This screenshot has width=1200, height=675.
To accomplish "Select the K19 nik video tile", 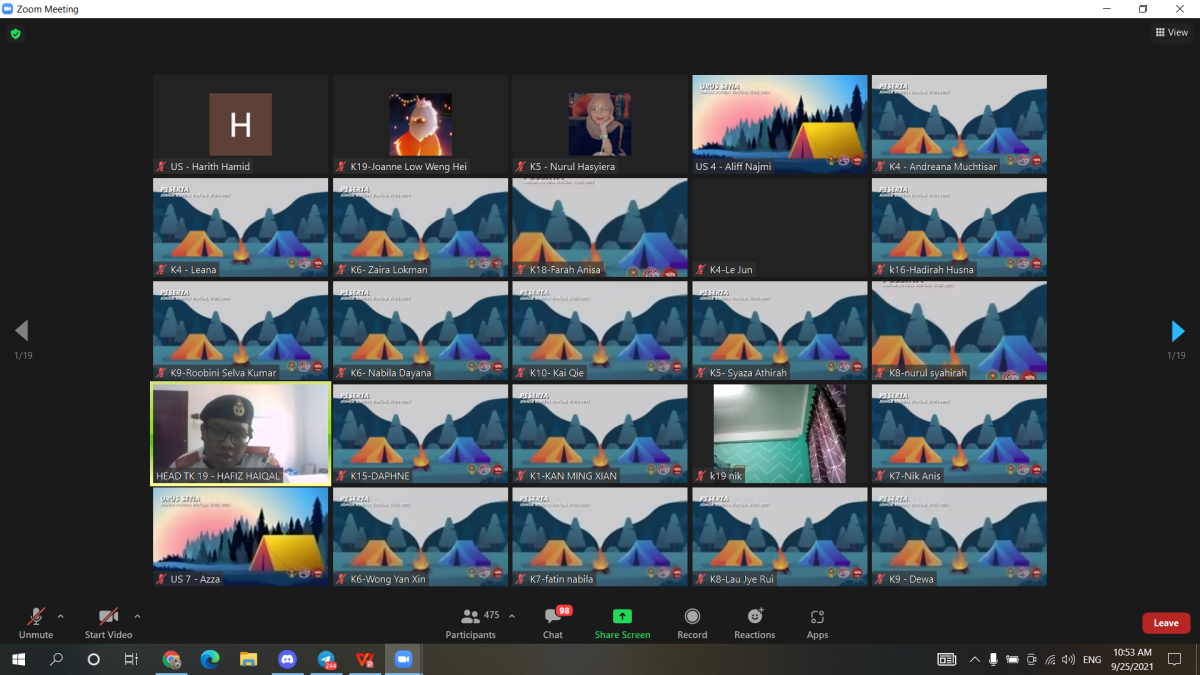I will click(779, 433).
